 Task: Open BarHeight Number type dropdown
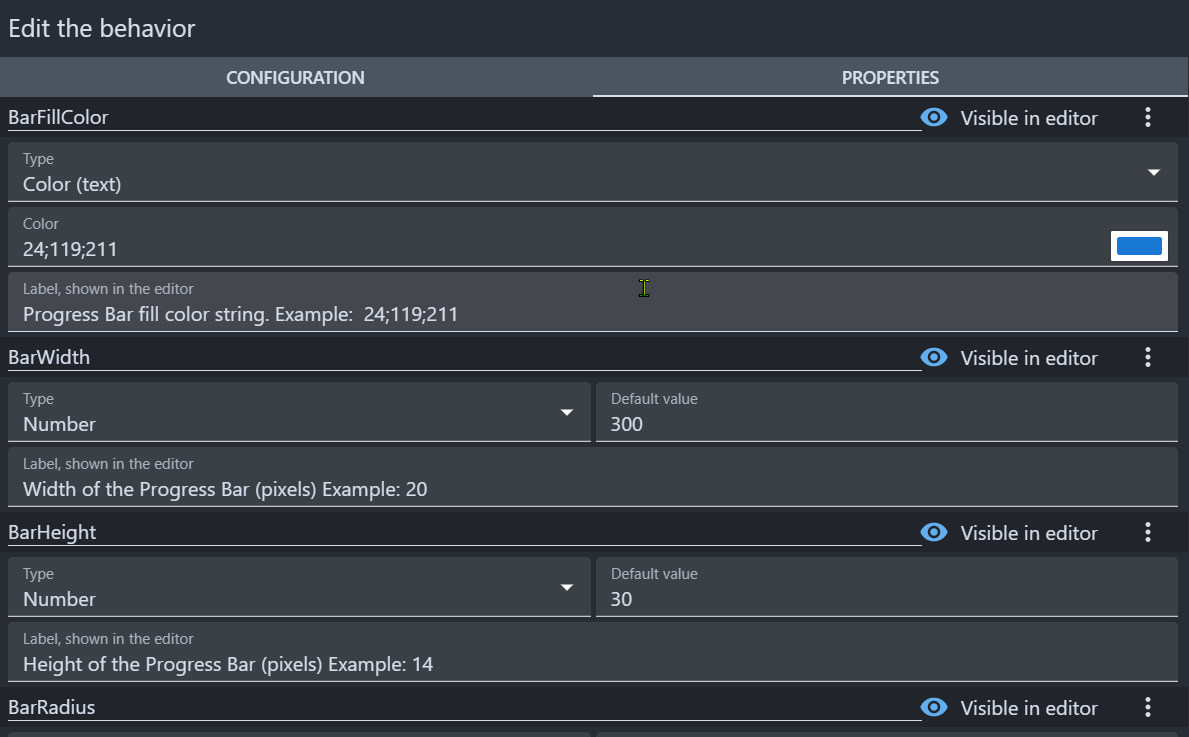tap(567, 588)
